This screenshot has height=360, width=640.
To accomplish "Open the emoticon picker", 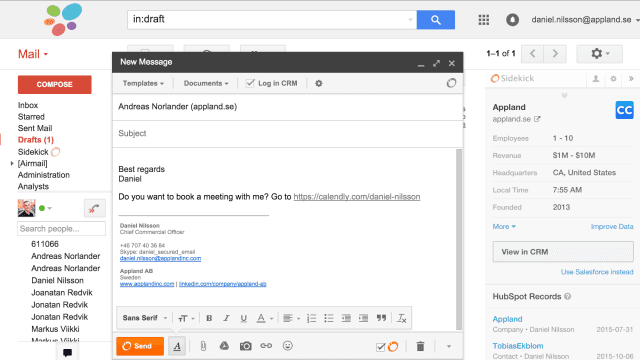I will pos(288,346).
